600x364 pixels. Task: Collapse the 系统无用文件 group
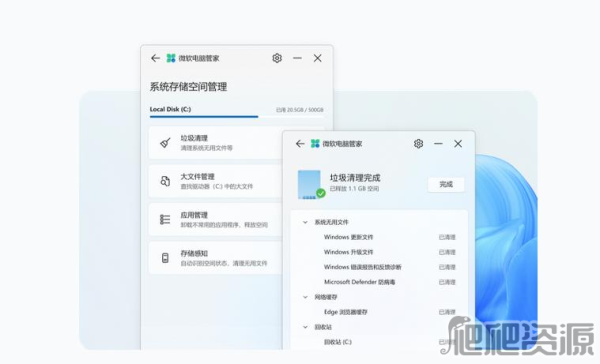305,222
